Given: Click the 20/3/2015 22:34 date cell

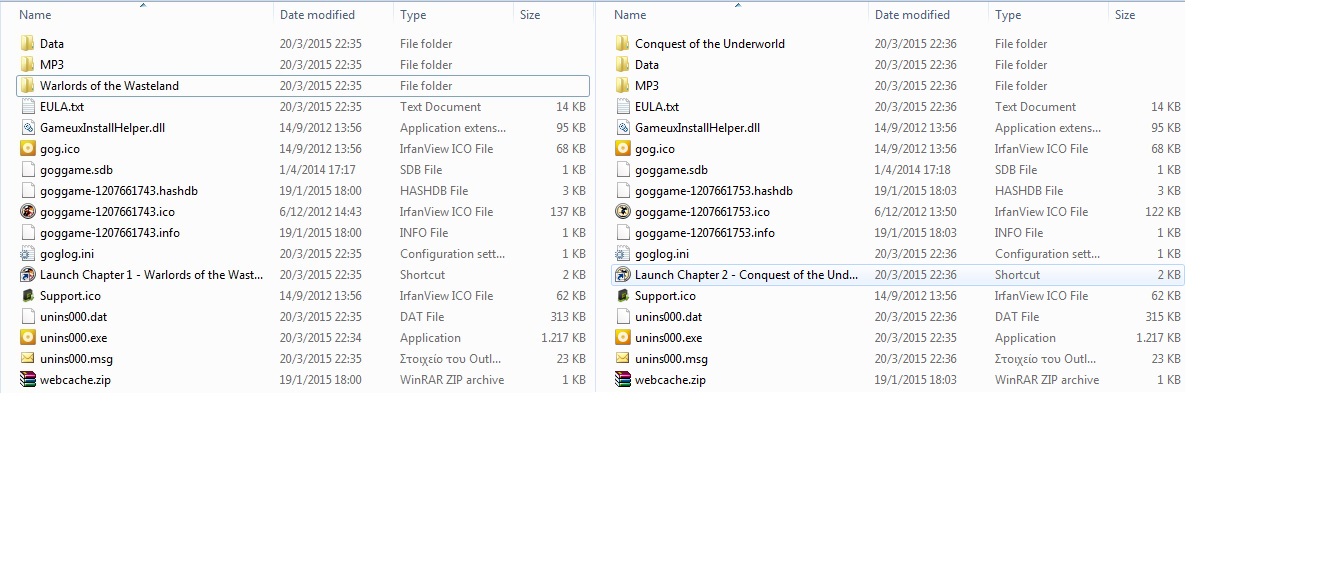Looking at the screenshot, I should coord(321,338).
